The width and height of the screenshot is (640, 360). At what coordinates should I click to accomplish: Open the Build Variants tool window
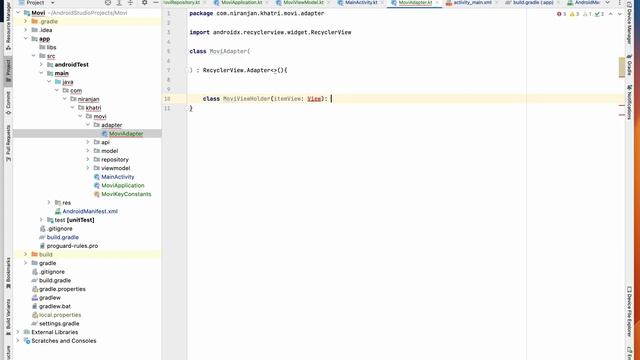(x=8, y=317)
